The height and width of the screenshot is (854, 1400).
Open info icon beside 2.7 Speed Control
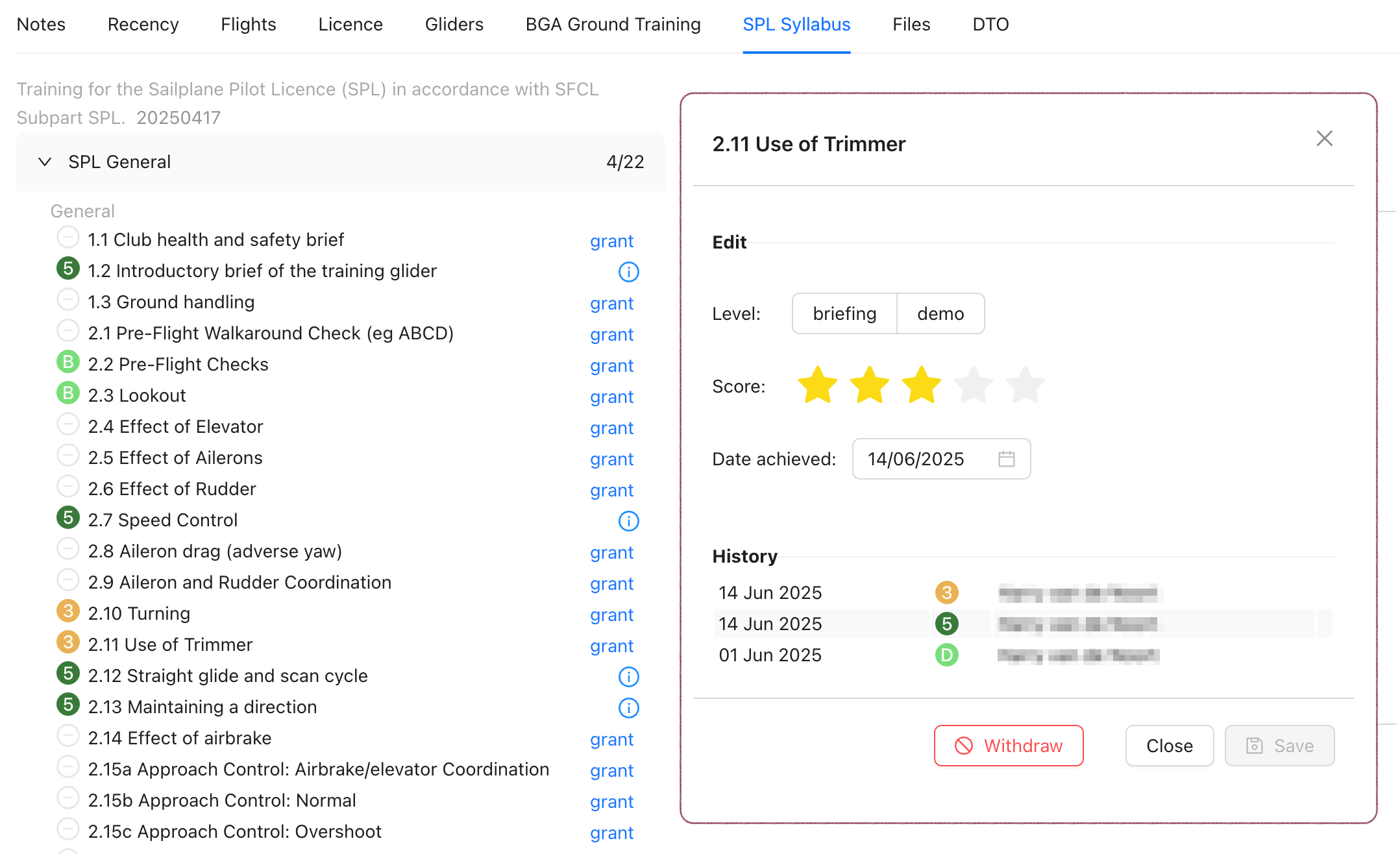(628, 521)
